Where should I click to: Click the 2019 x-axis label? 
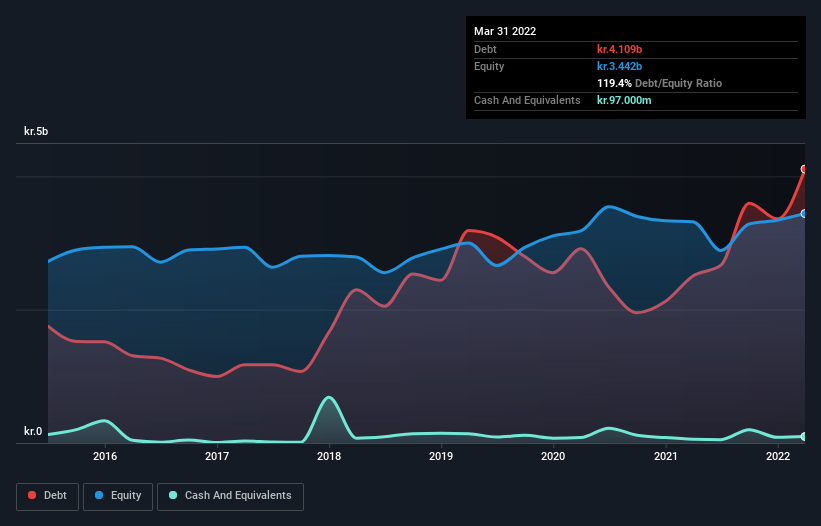click(x=441, y=456)
